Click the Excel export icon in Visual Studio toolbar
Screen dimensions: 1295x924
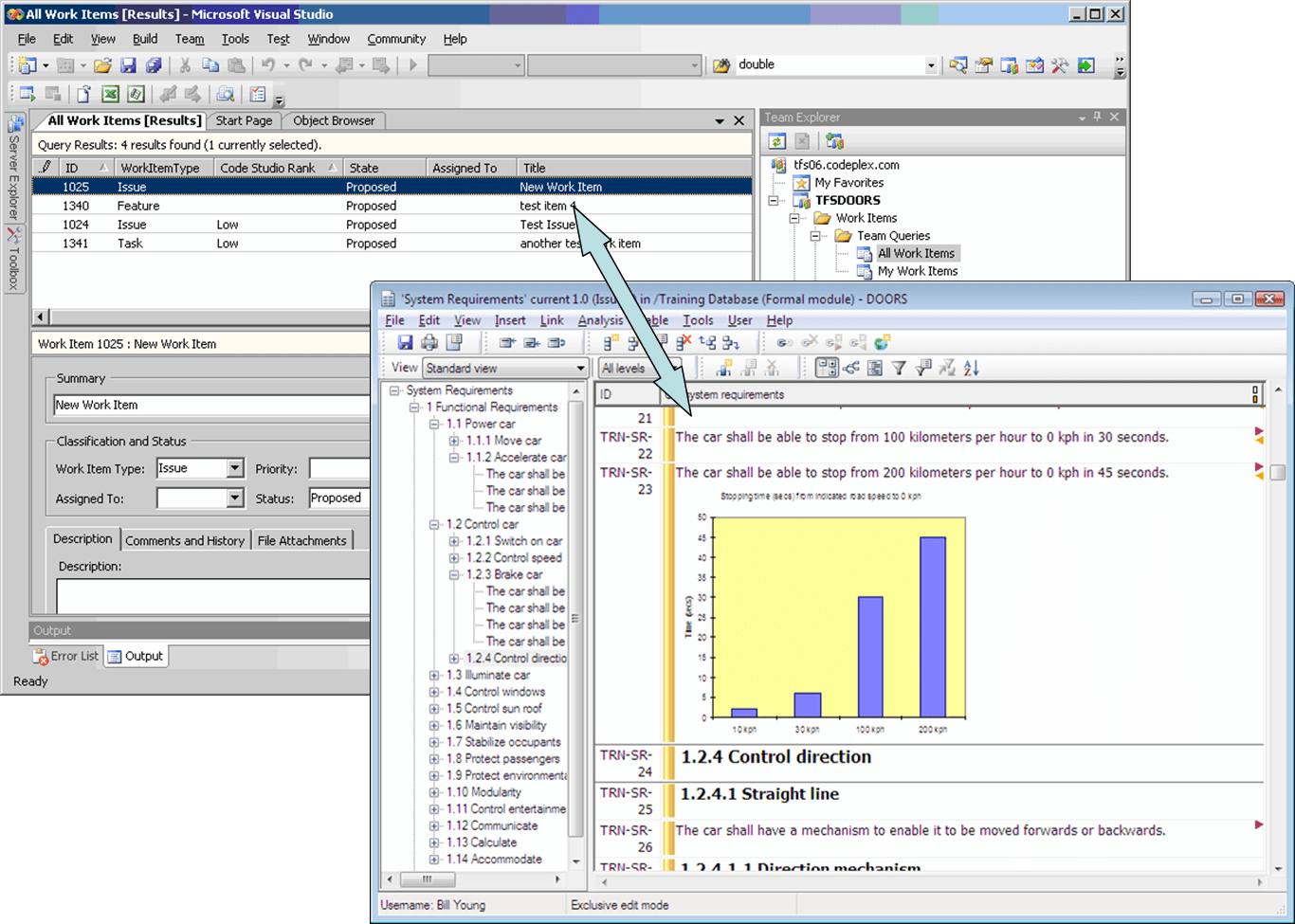(111, 94)
